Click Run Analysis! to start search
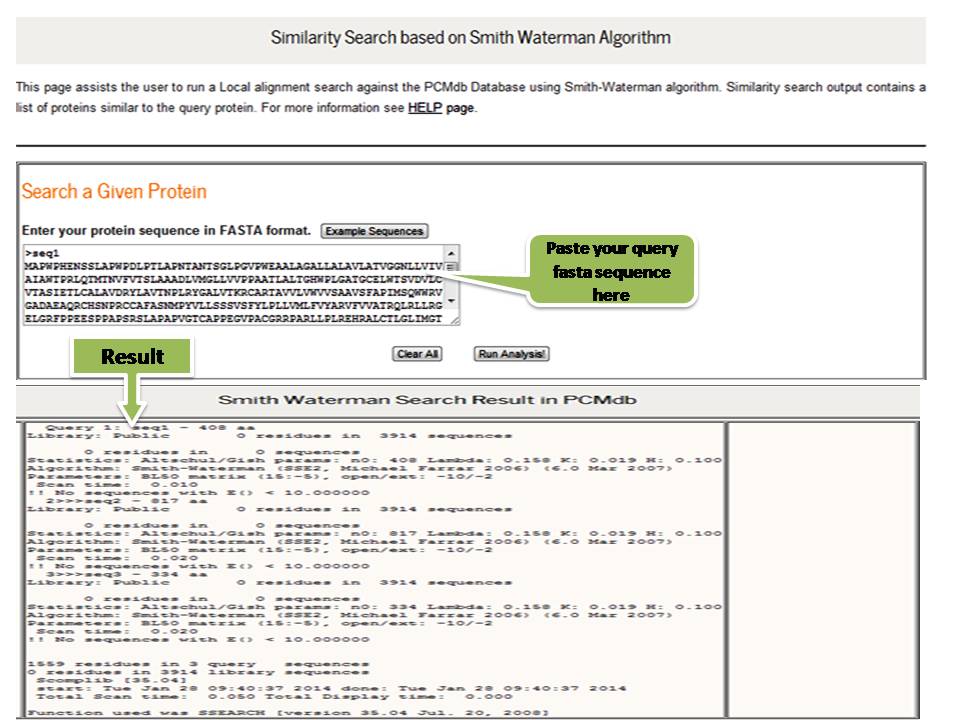This screenshot has width=960, height=720. coord(513,354)
